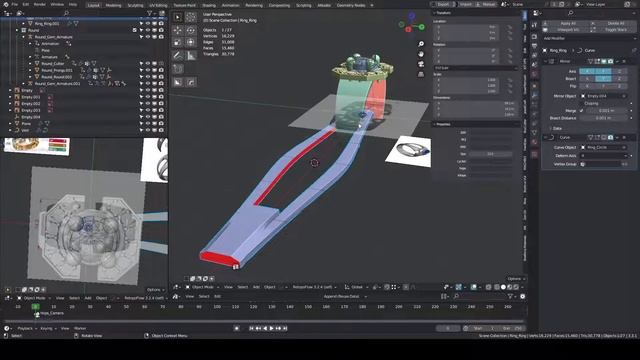The height and width of the screenshot is (360, 640).
Task: Switch to the Geometry Nodes workspace tab
Action: [x=351, y=5]
